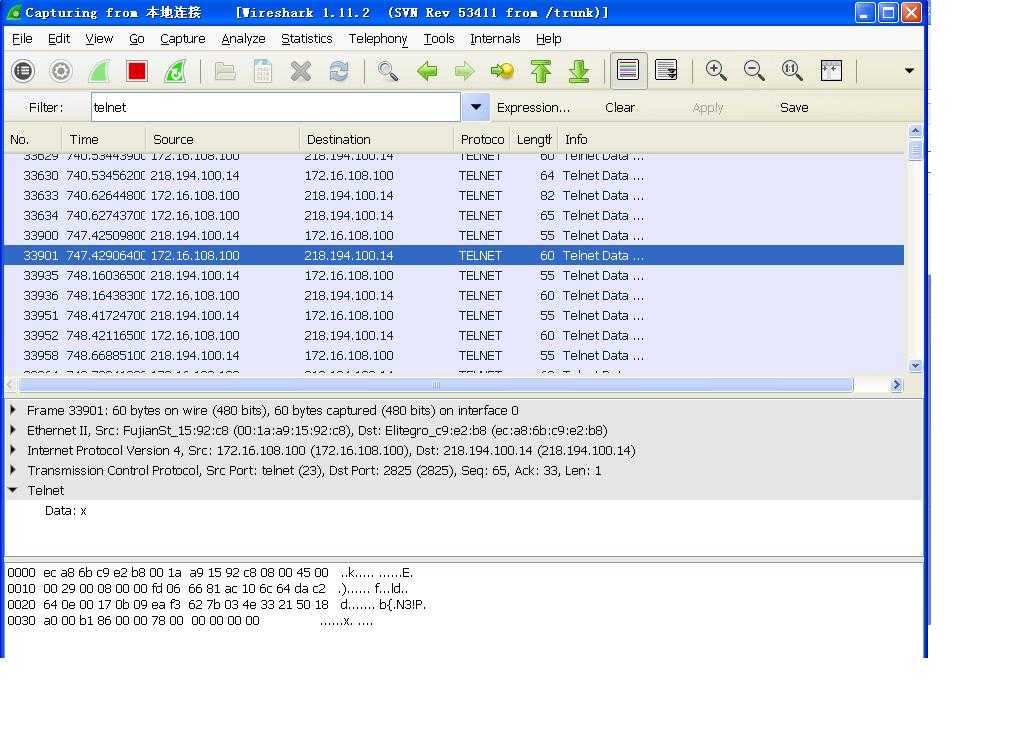The image size is (1024, 738).
Task: Sort by the Destination column header
Action: click(x=376, y=139)
